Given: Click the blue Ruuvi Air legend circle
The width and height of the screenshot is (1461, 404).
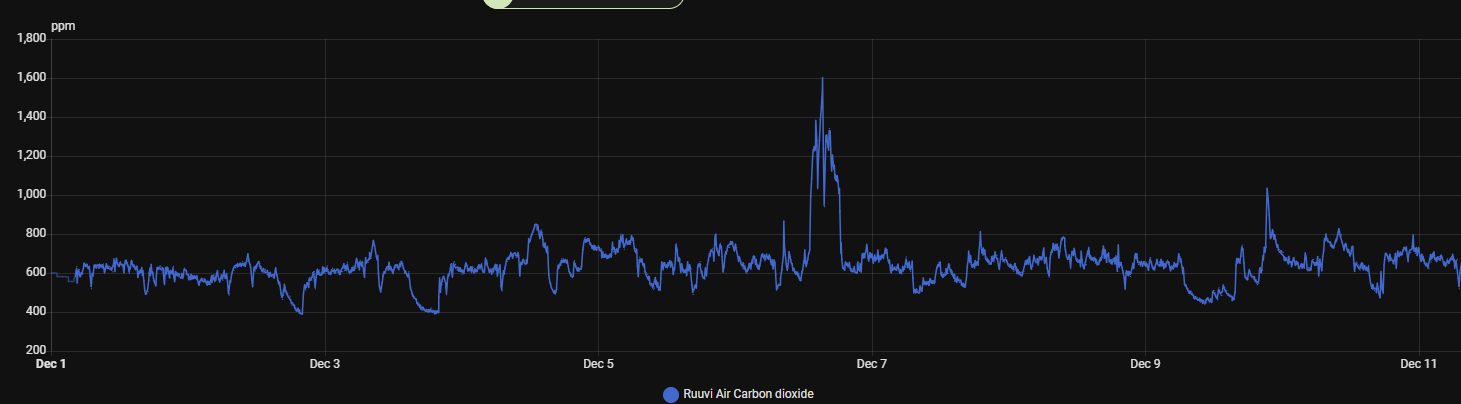Looking at the screenshot, I should [671, 394].
